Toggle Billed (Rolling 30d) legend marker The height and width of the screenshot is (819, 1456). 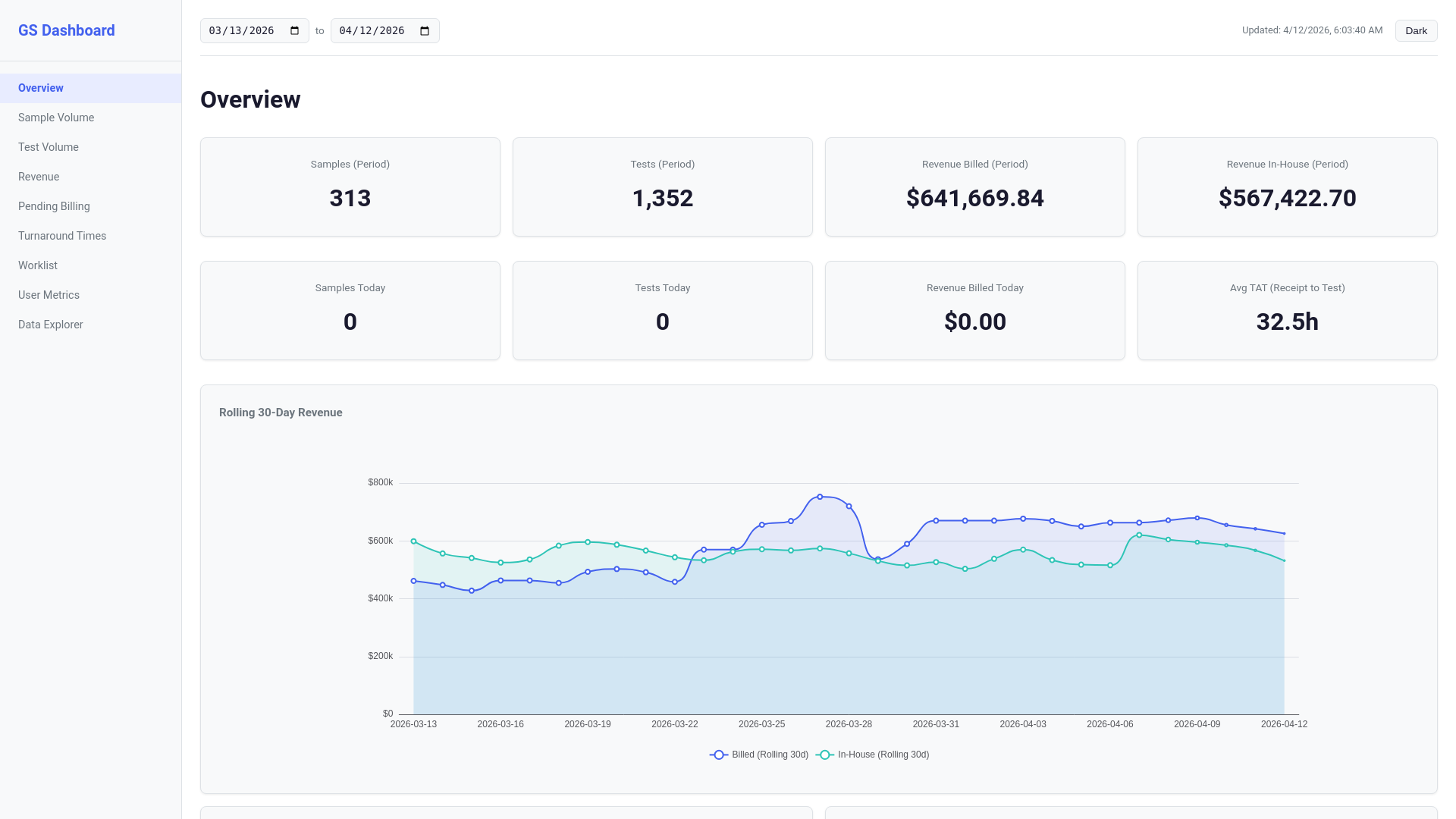pyautogui.click(x=719, y=755)
